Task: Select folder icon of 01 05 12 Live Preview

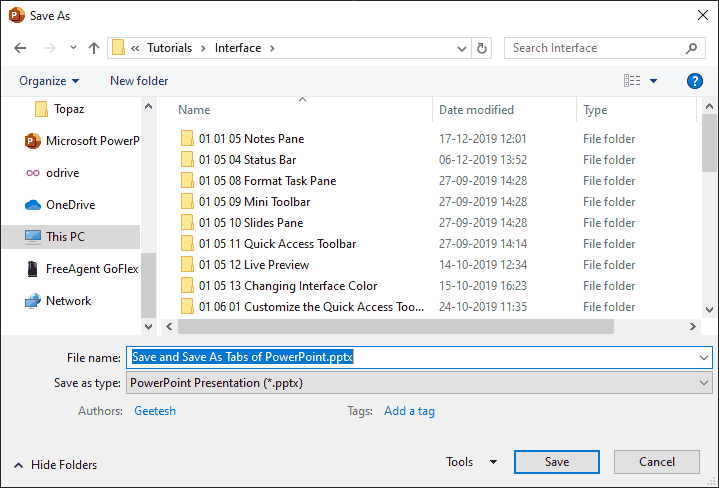Action: (x=187, y=265)
